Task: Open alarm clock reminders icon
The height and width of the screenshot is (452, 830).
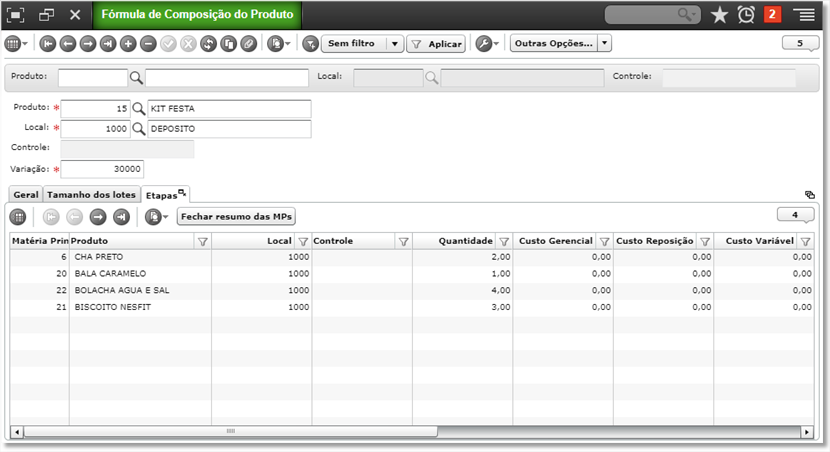Action: click(x=746, y=15)
